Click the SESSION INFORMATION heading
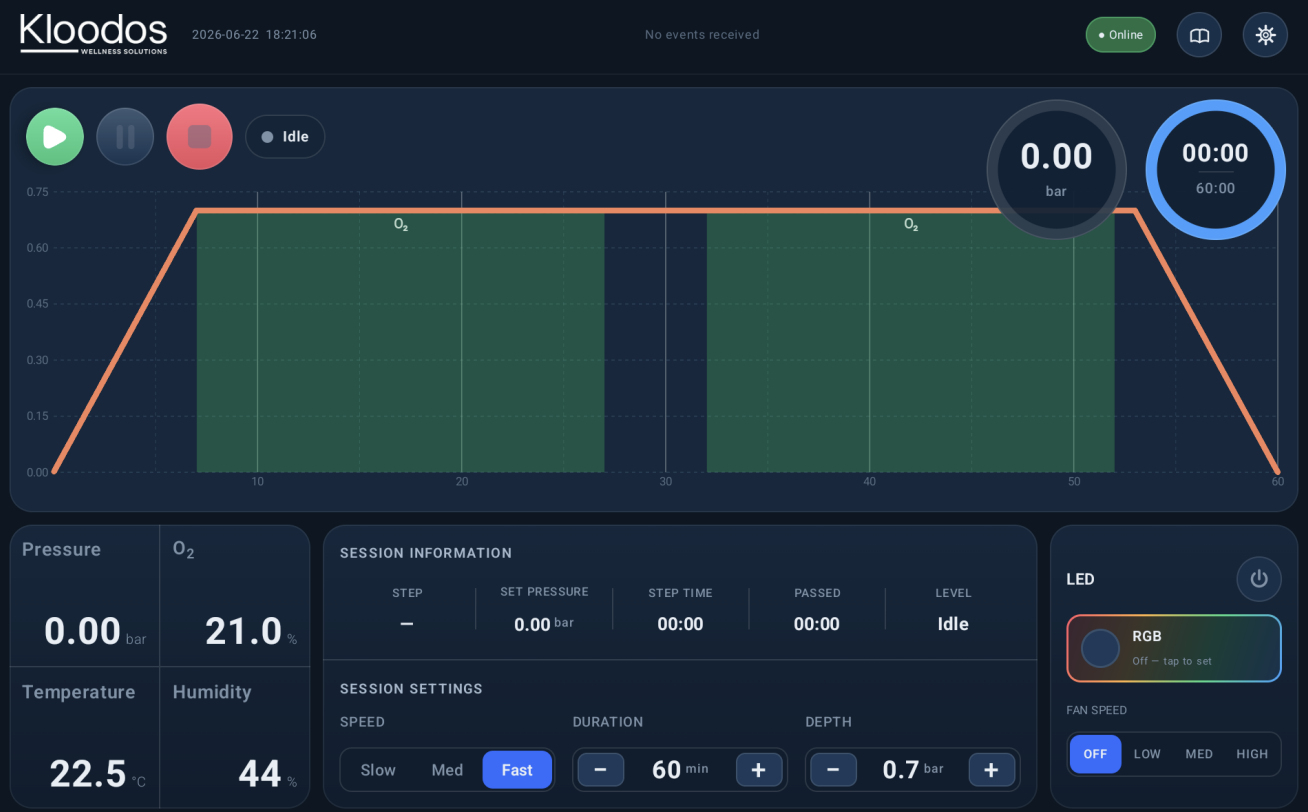This screenshot has height=812, width=1308. pos(426,553)
